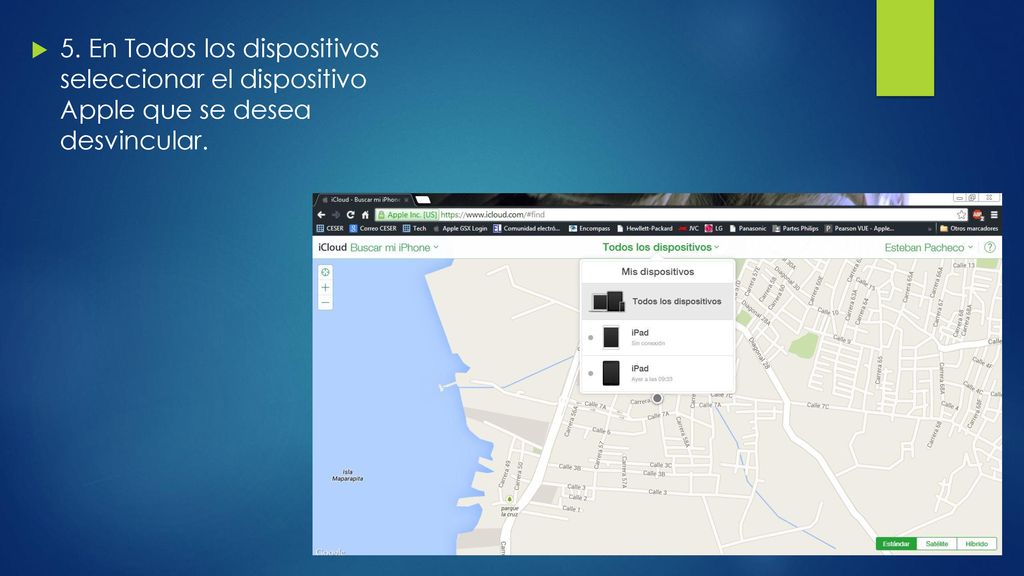Screen dimensions: 1024x576
Task: Open a new browser tab
Action: click(x=423, y=200)
